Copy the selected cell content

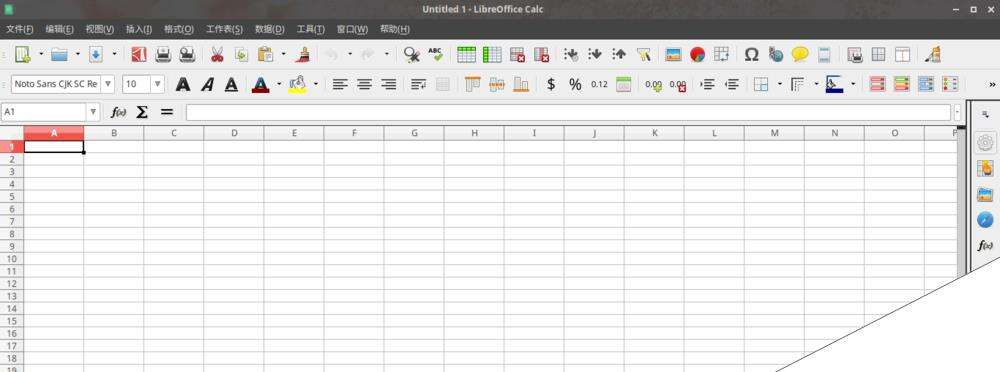pyautogui.click(x=241, y=55)
